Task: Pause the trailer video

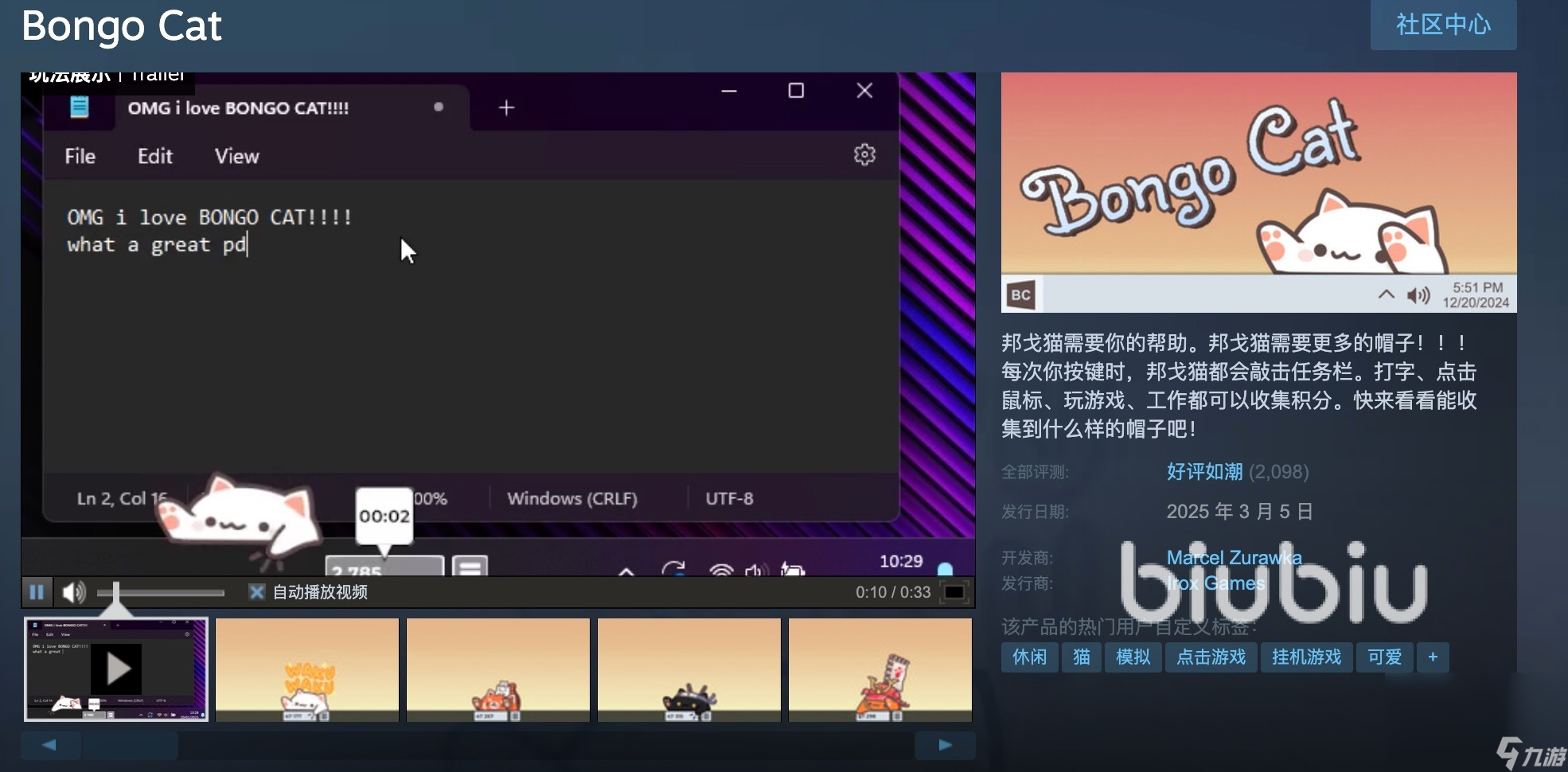Action: click(37, 592)
